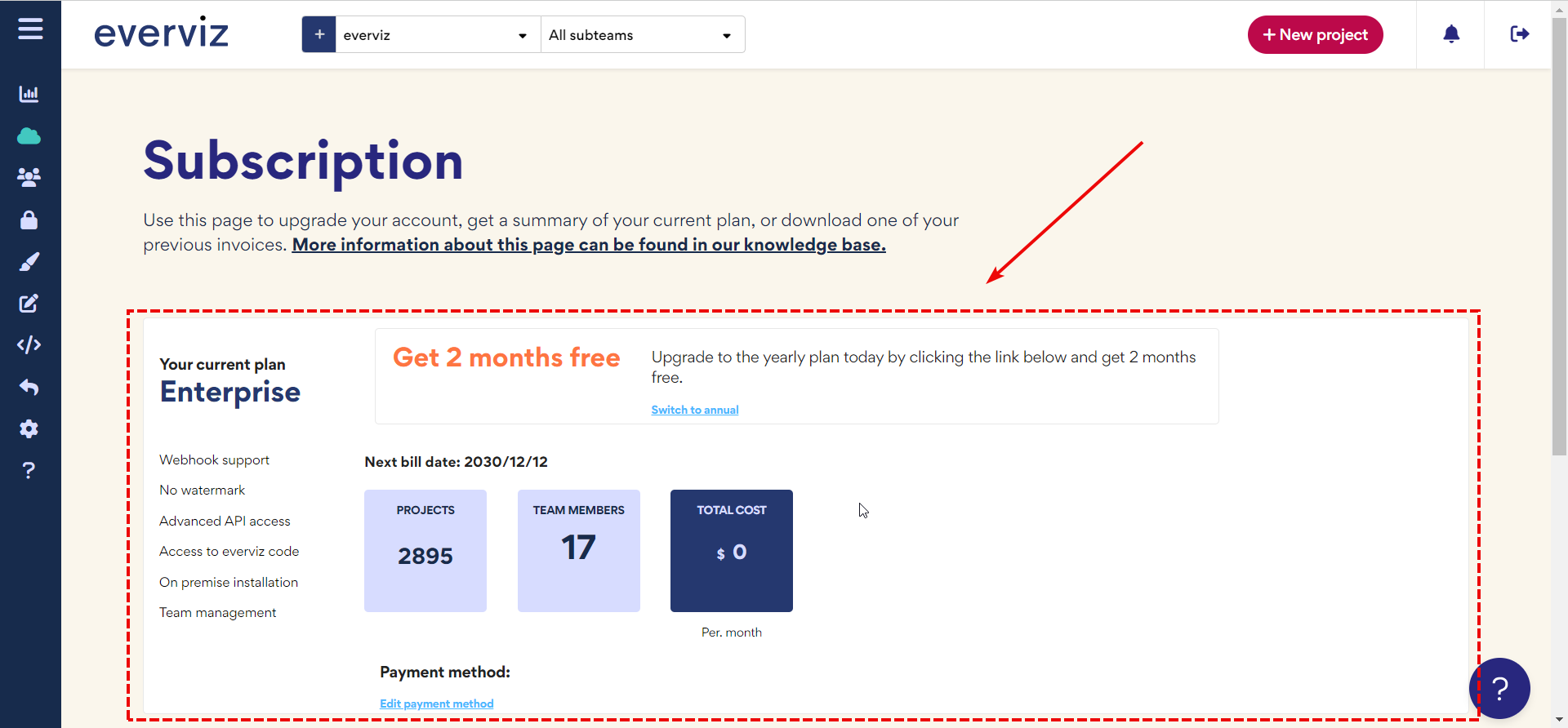Open the edit pencil icon in sidebar
Image resolution: width=1568 pixels, height=728 pixels.
(x=29, y=304)
